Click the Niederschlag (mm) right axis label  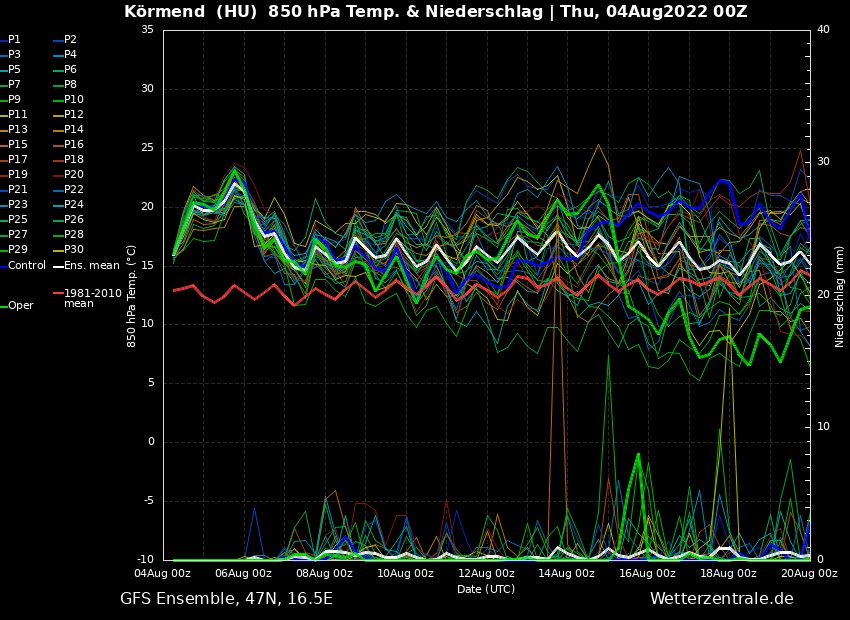click(x=840, y=296)
